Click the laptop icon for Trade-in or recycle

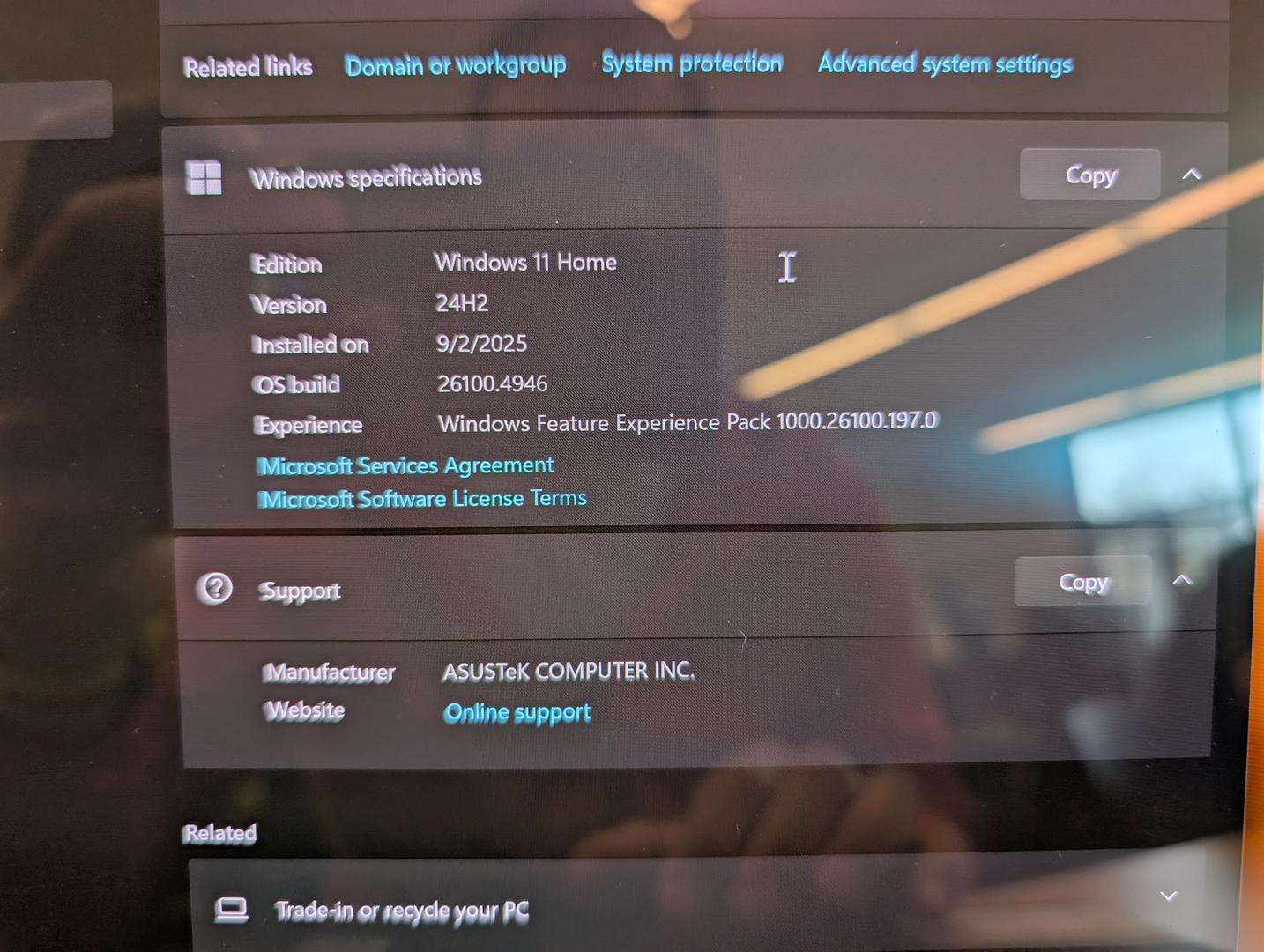tap(231, 910)
